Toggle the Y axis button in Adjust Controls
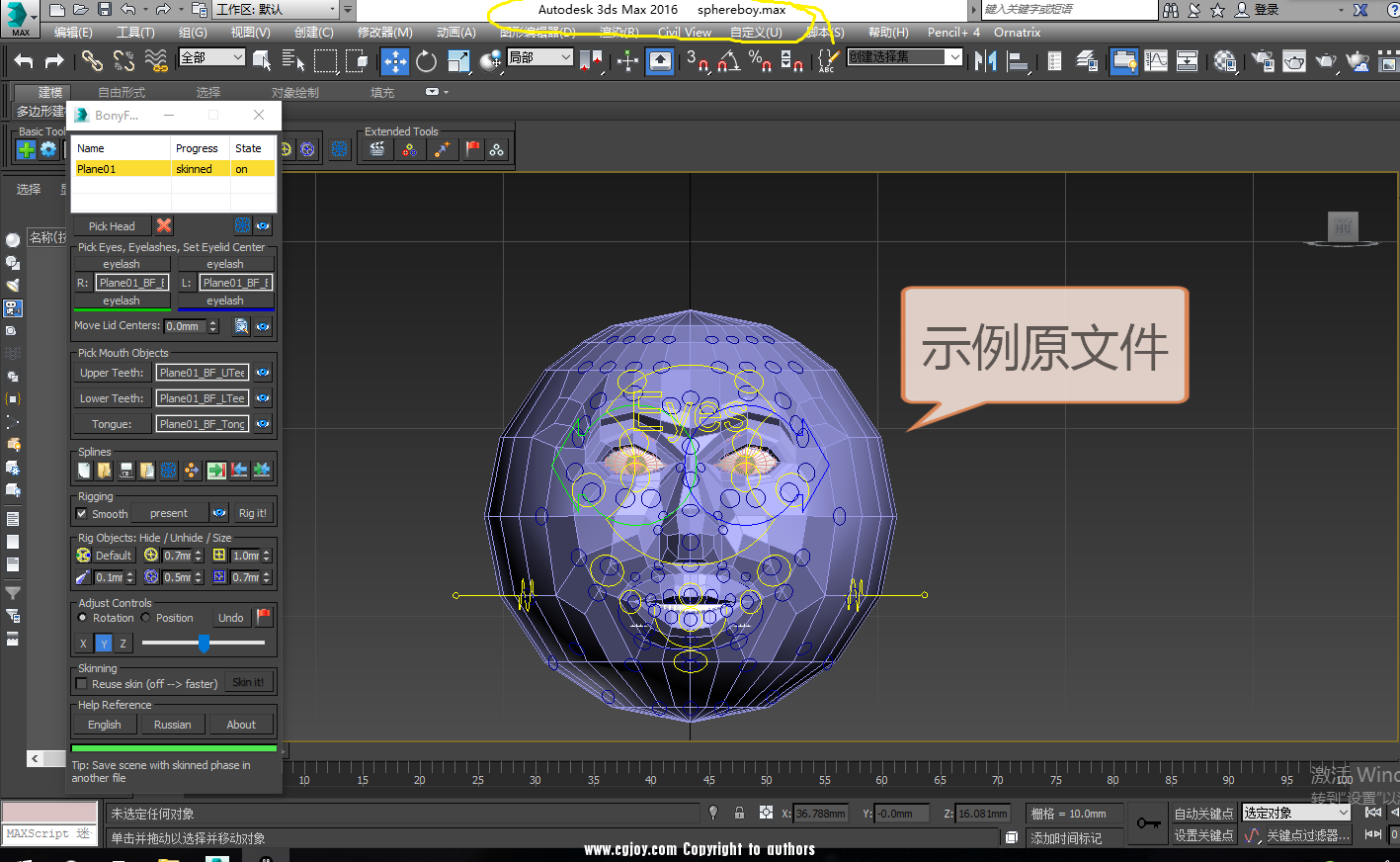The width and height of the screenshot is (1400, 862). point(104,644)
